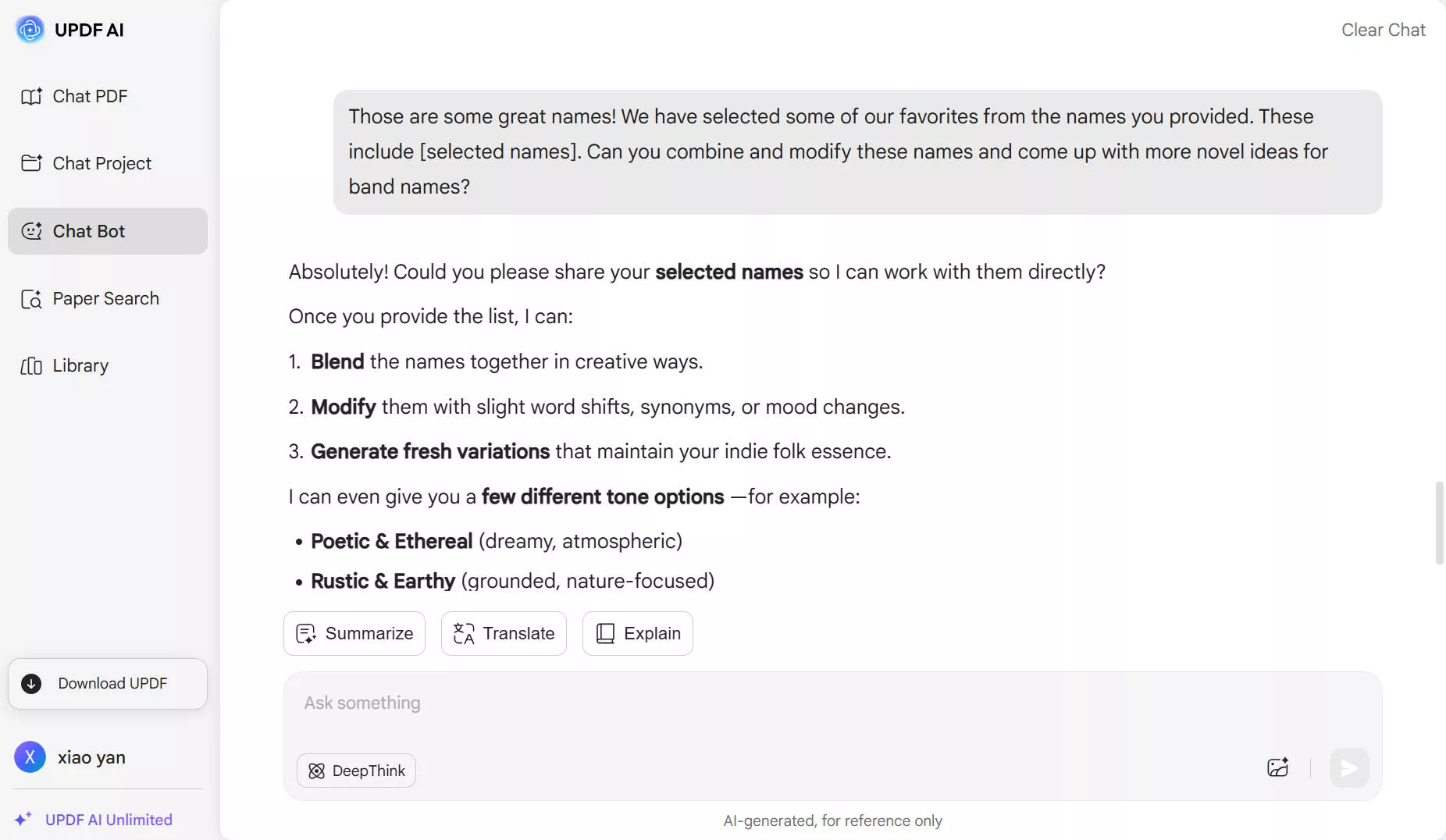This screenshot has width=1446, height=840.
Task: Click the UPDF AI logo icon
Action: tap(30, 30)
